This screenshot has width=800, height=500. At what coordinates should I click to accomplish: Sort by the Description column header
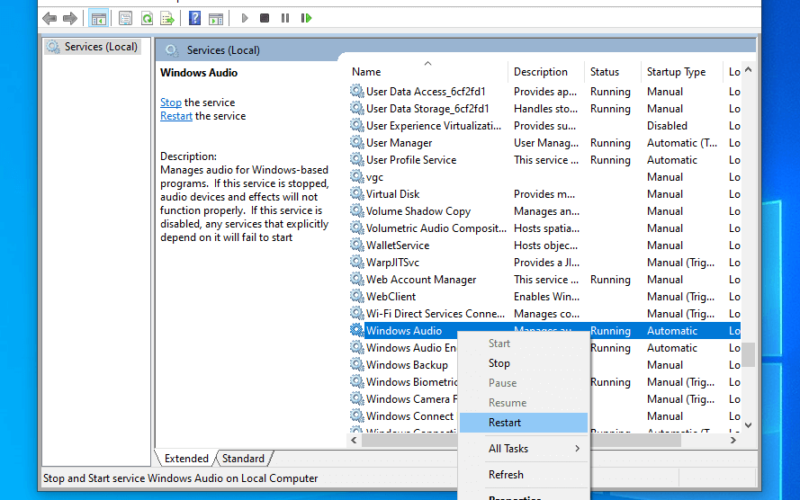tap(546, 72)
